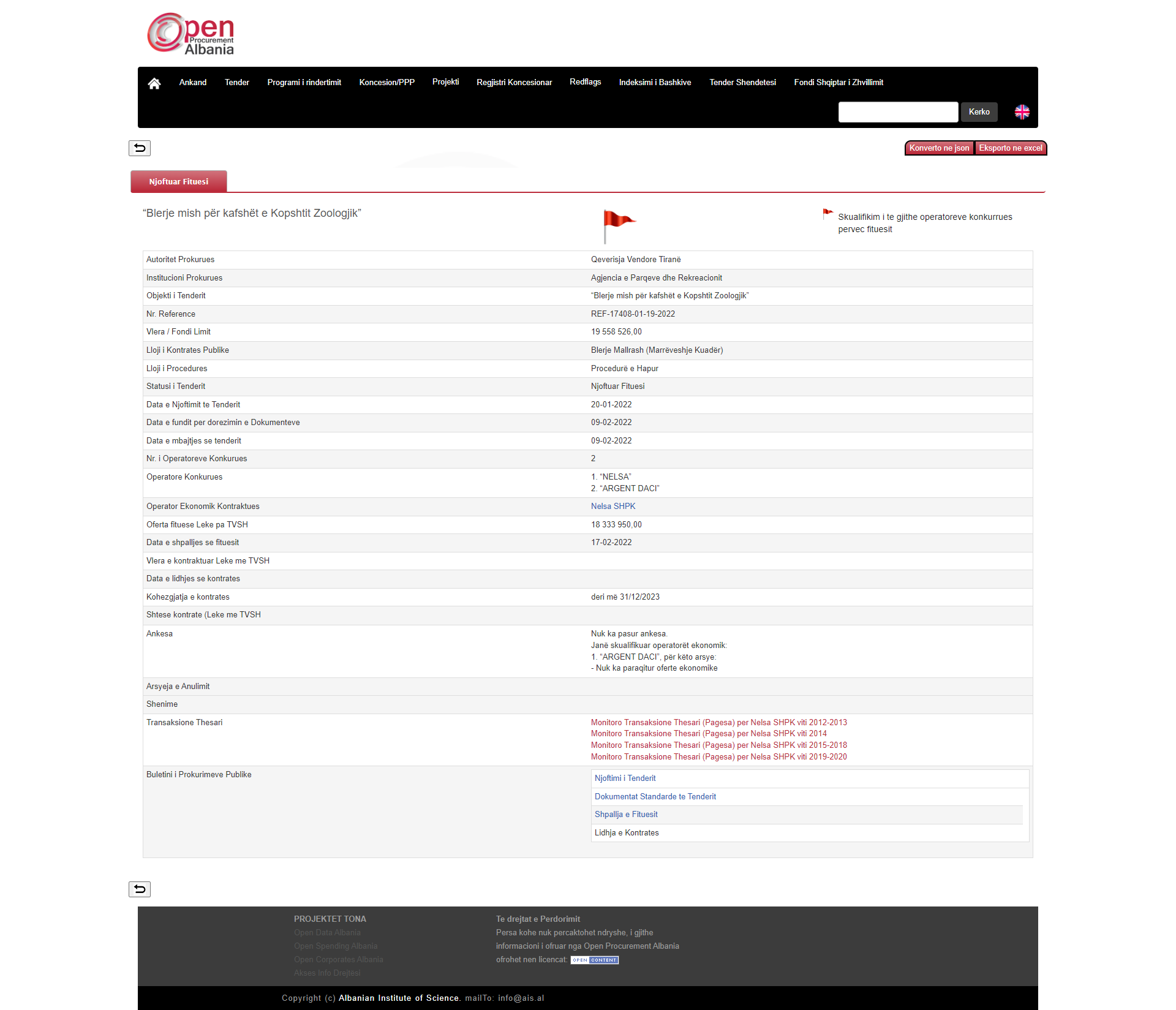
Task: Switch language via the UK flag icon
Action: coord(1022,112)
